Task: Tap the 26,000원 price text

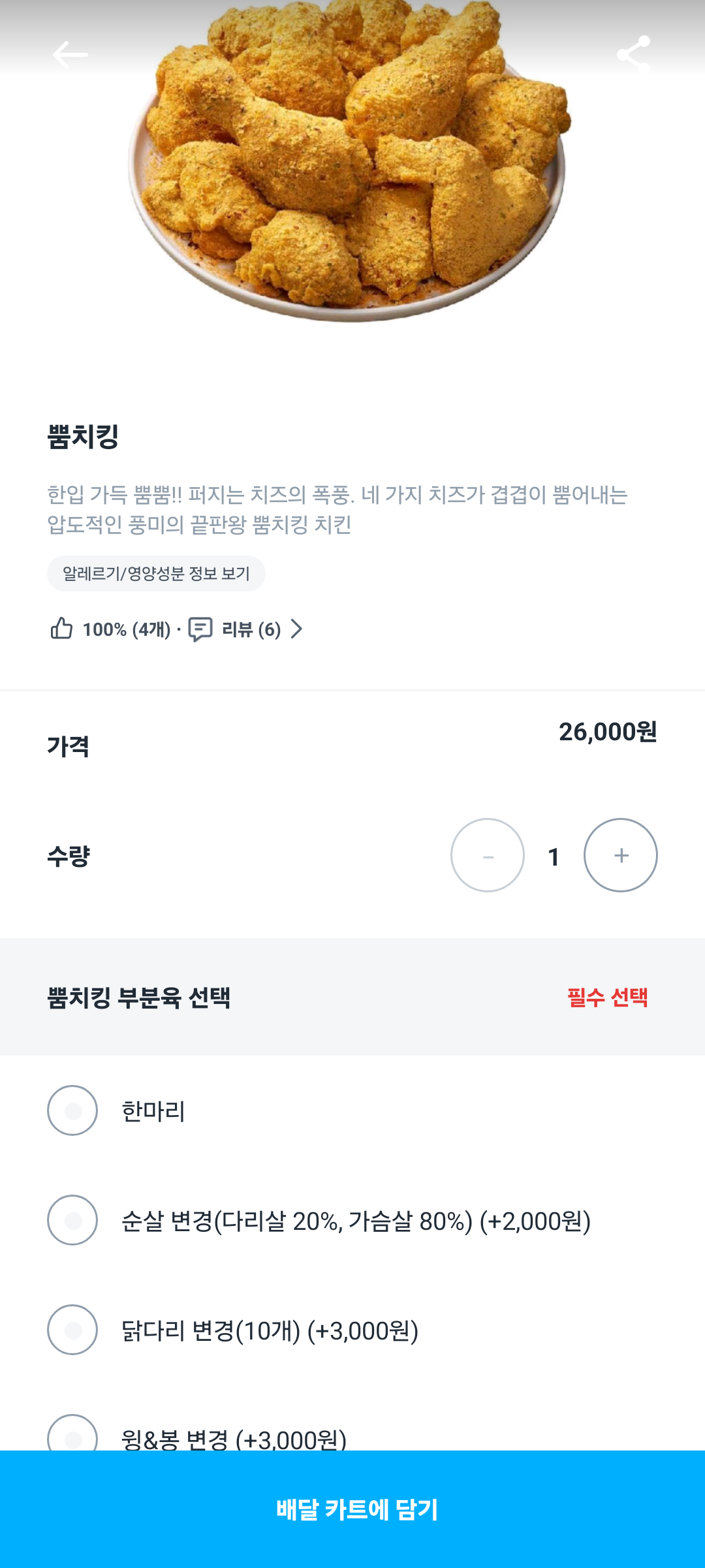Action: (608, 732)
